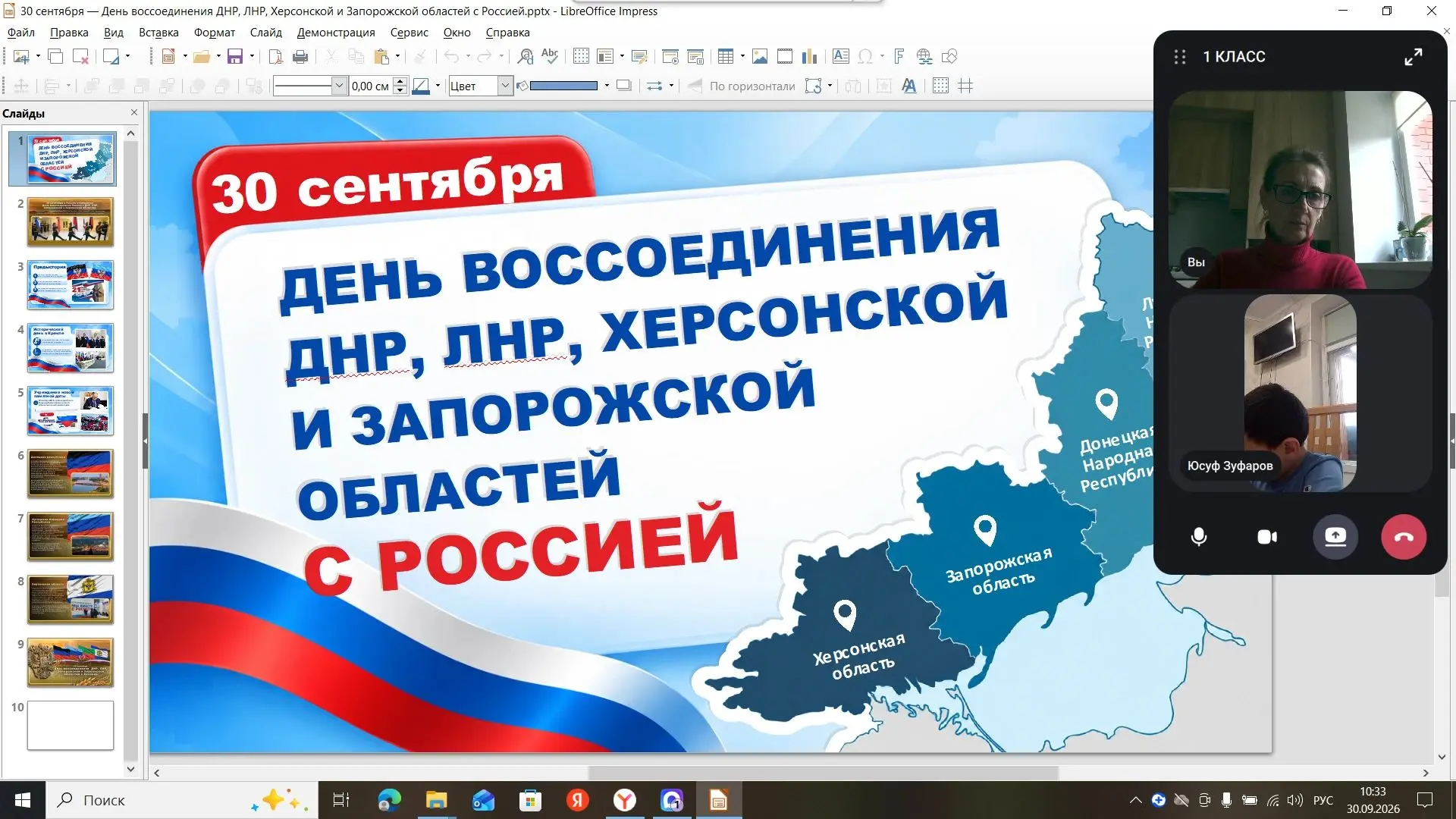Export directly as PDF
The width and height of the screenshot is (1456, 819).
pos(276,56)
